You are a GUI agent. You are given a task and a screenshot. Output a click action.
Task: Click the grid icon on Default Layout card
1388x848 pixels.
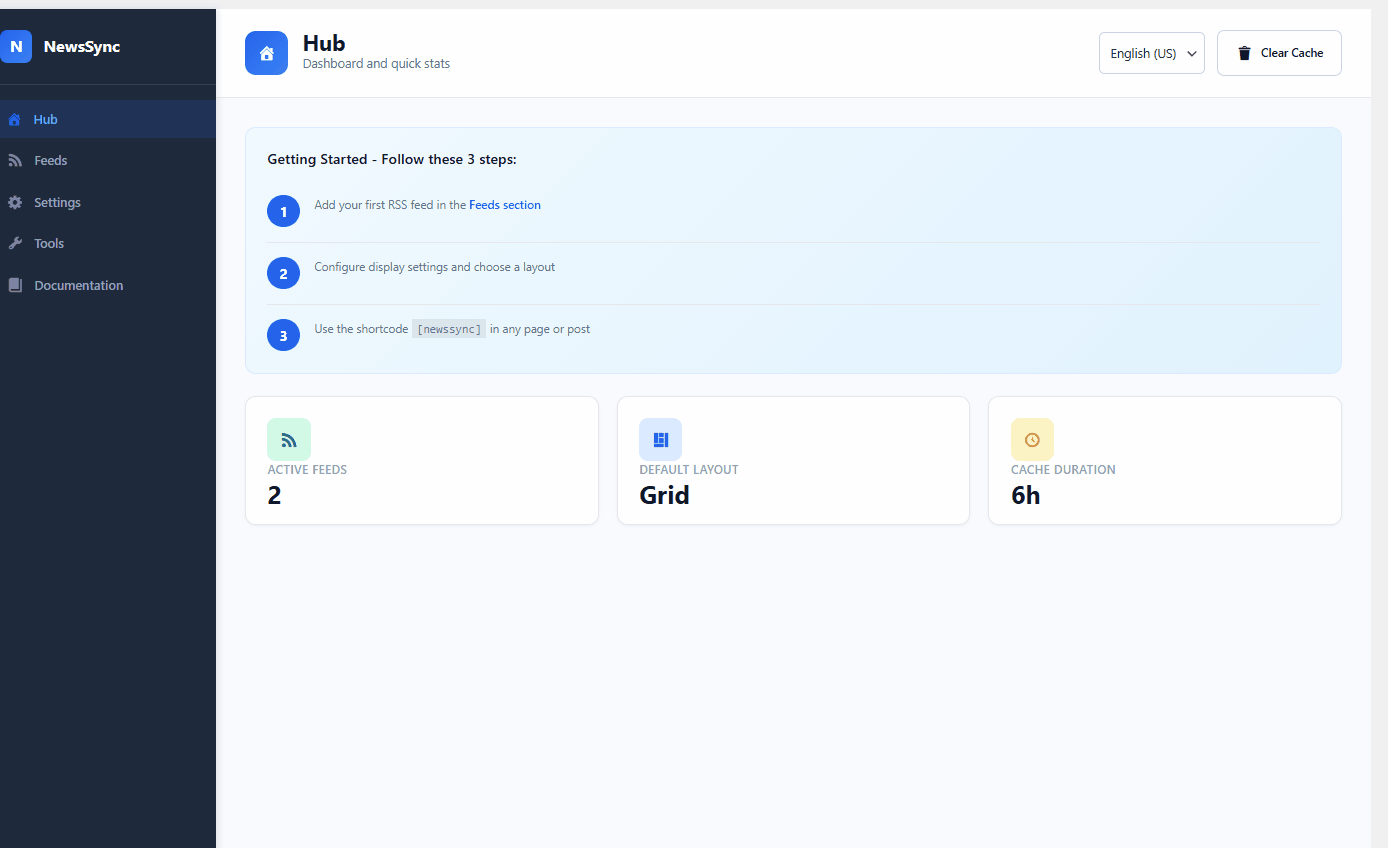click(x=661, y=440)
